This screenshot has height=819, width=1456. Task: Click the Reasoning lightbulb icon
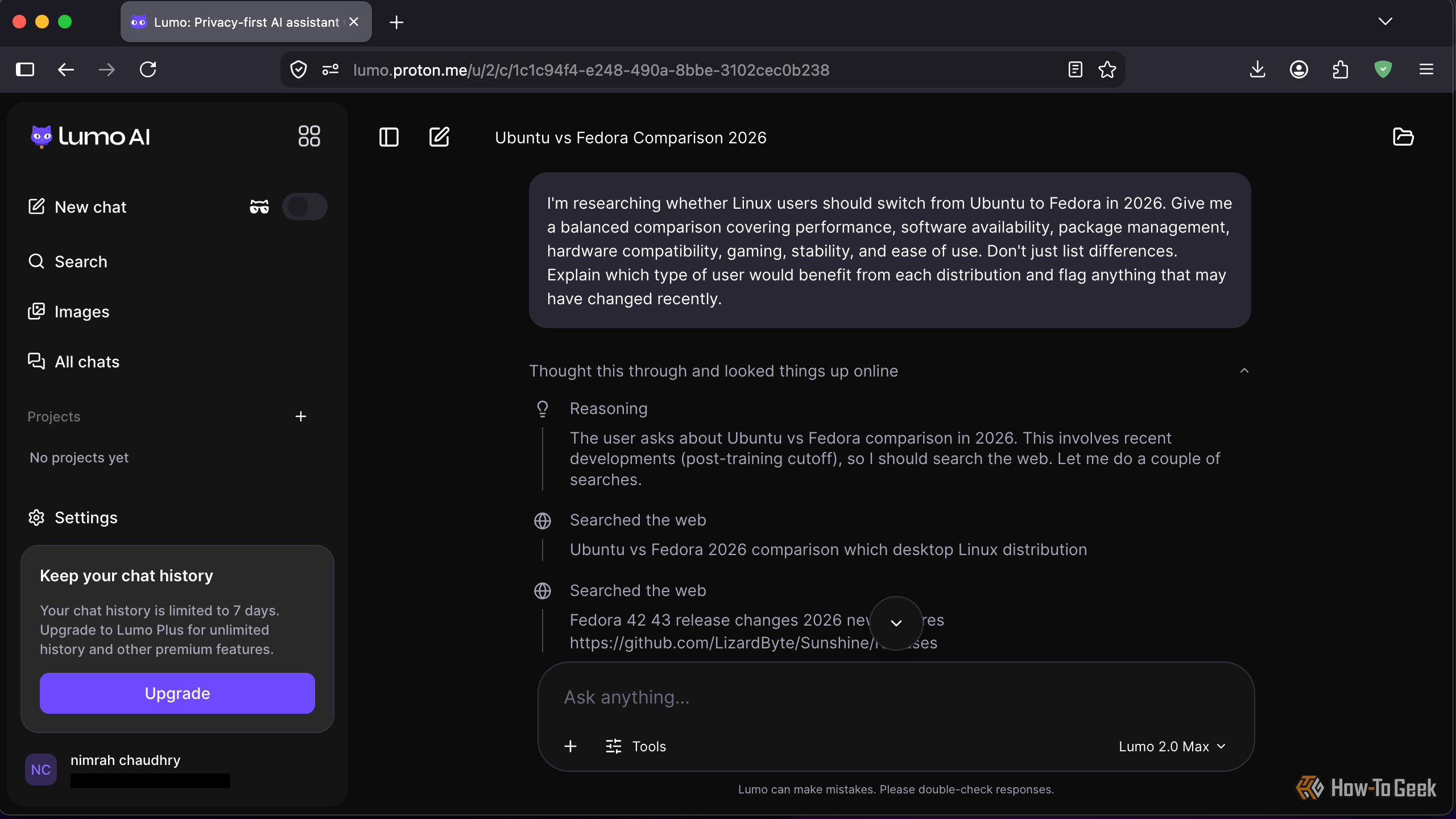click(543, 408)
